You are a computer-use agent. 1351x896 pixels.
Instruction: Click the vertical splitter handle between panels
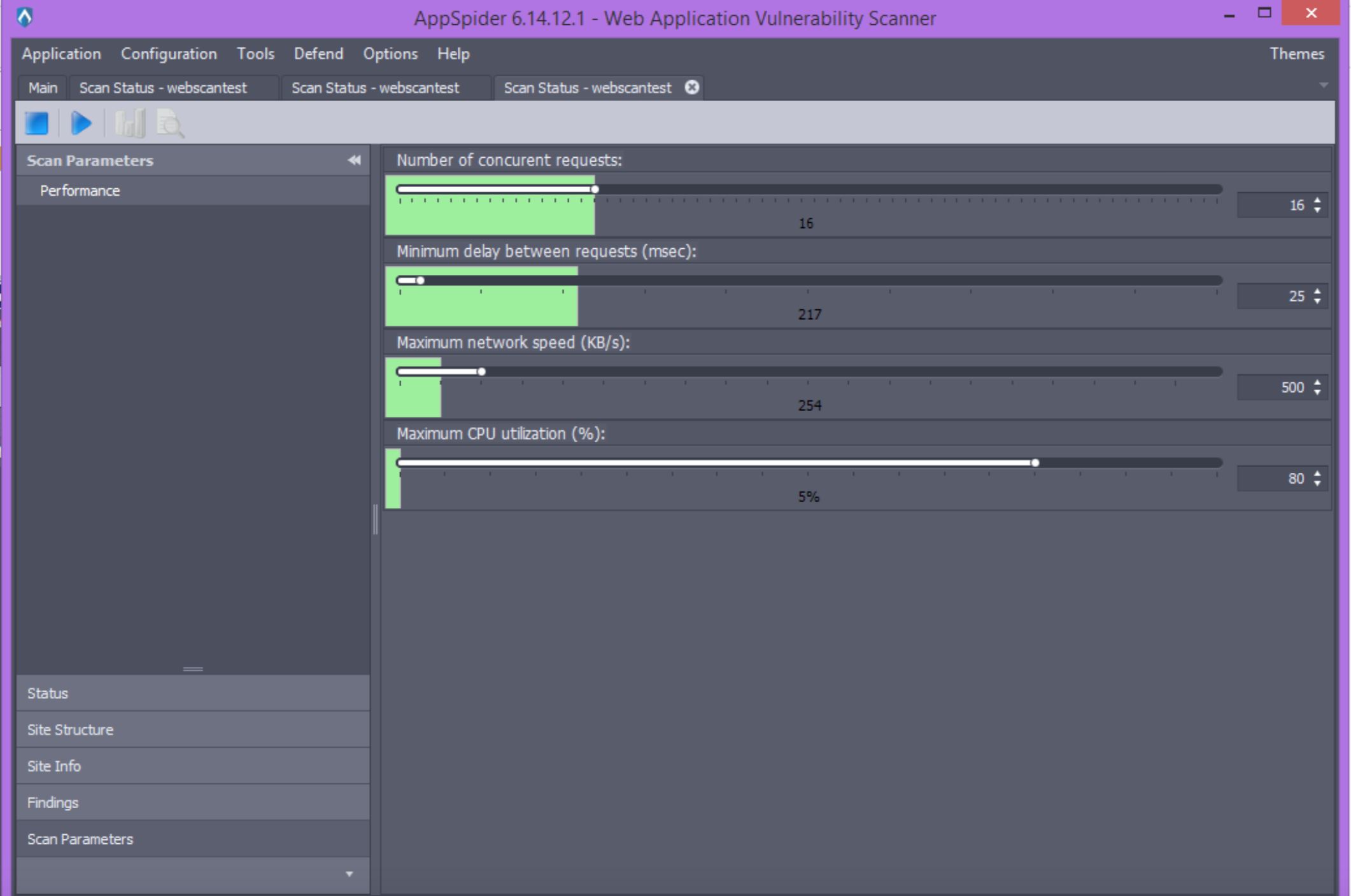coord(375,519)
